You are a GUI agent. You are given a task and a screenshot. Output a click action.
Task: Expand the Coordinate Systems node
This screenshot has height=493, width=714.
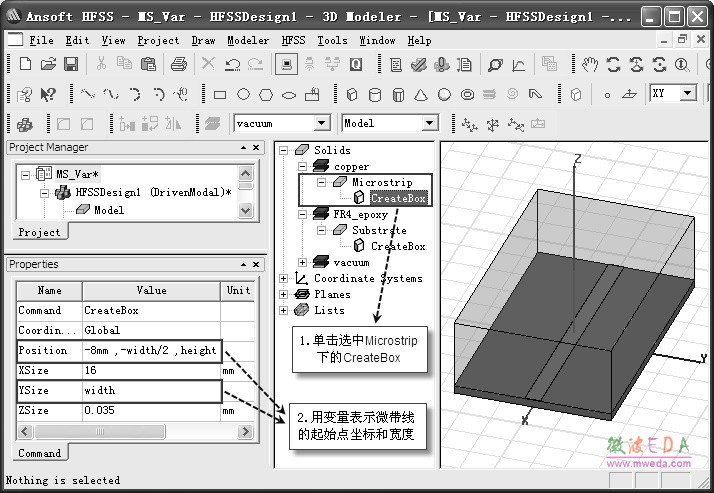coord(283,278)
